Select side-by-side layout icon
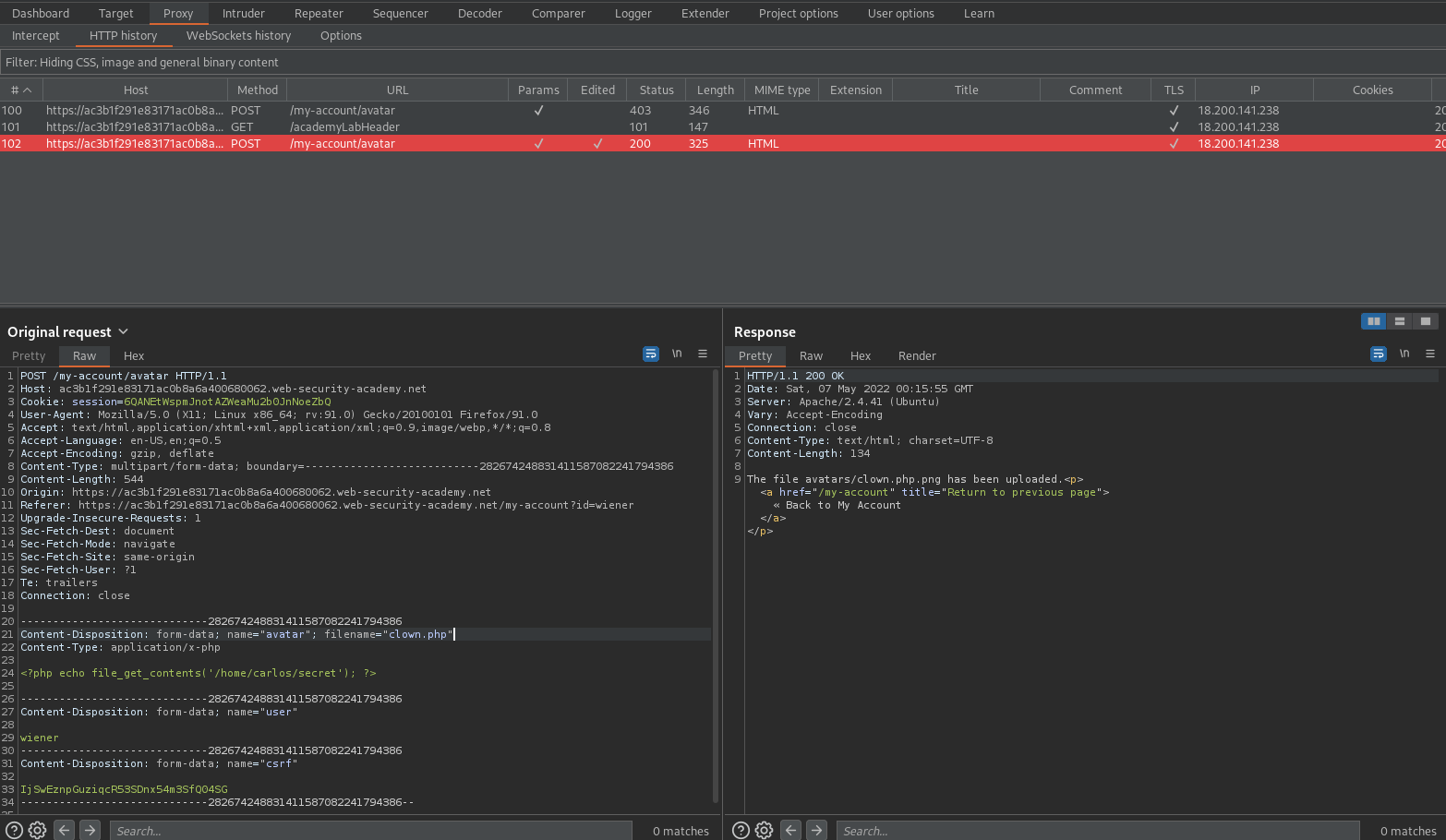The height and width of the screenshot is (840, 1446). (x=1374, y=321)
